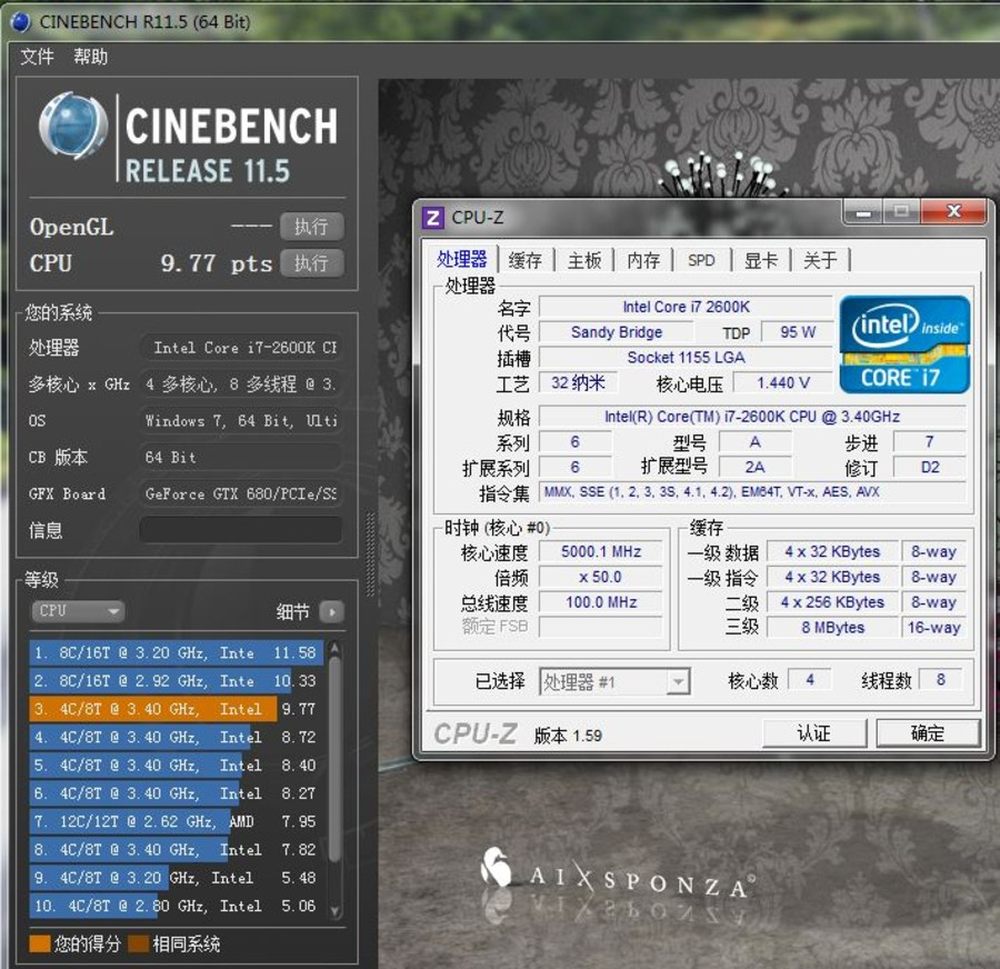The height and width of the screenshot is (969, 1000).
Task: Open the SPD tab
Action: pyautogui.click(x=701, y=260)
